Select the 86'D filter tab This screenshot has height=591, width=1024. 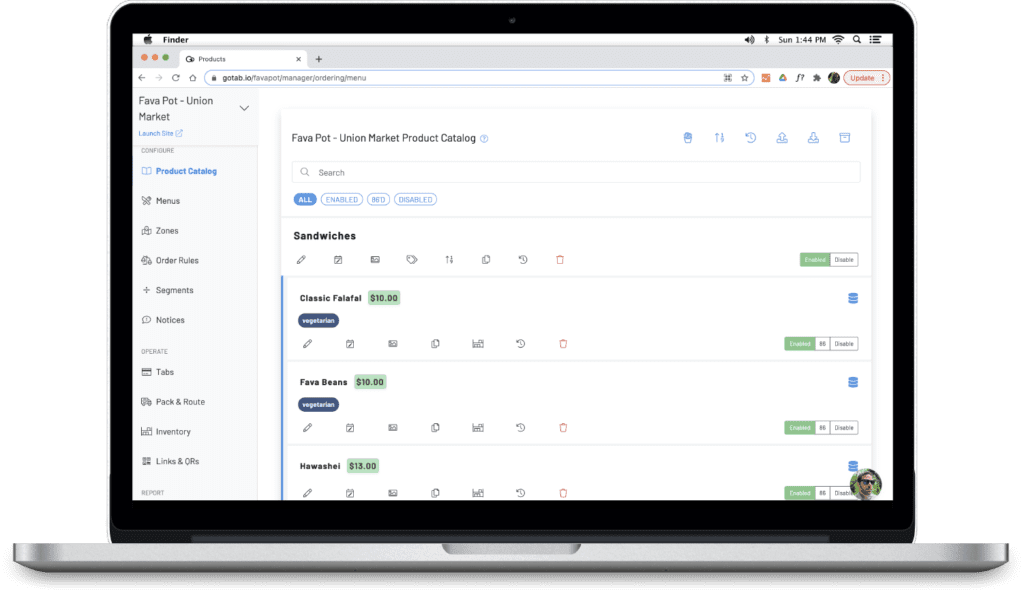(378, 200)
